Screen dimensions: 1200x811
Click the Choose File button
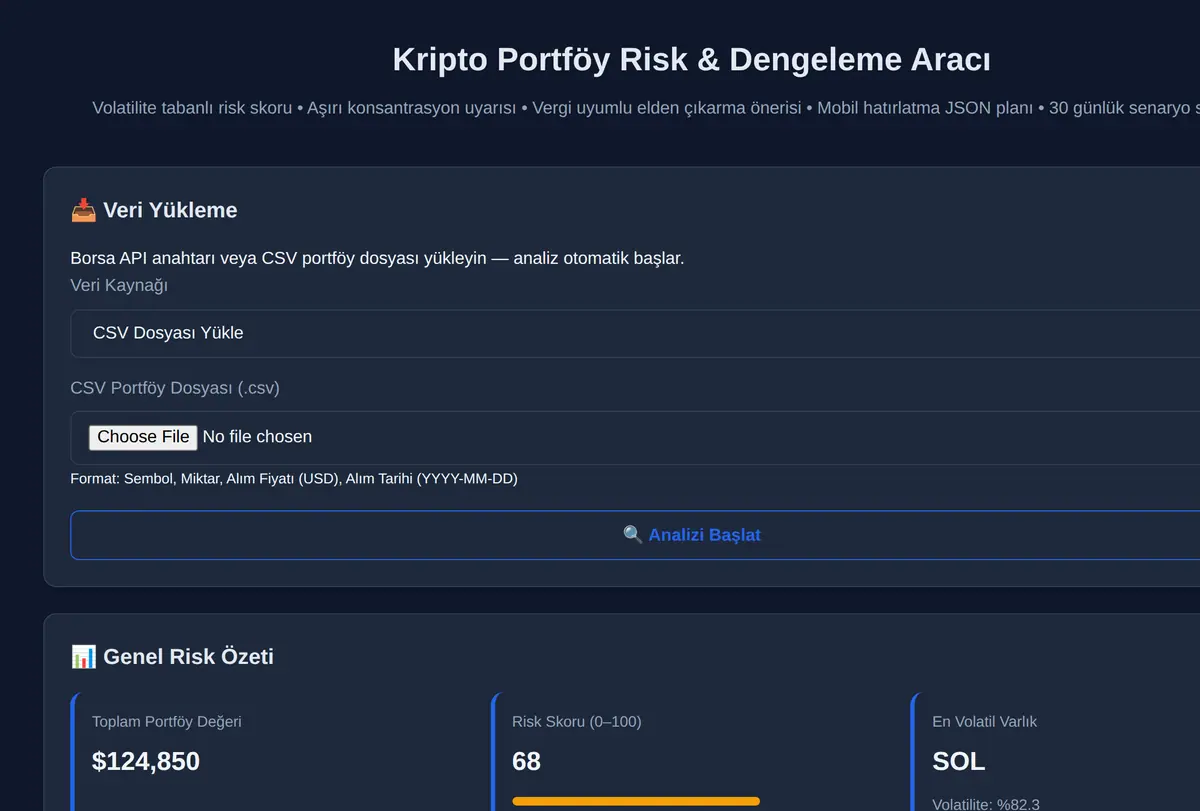point(143,437)
